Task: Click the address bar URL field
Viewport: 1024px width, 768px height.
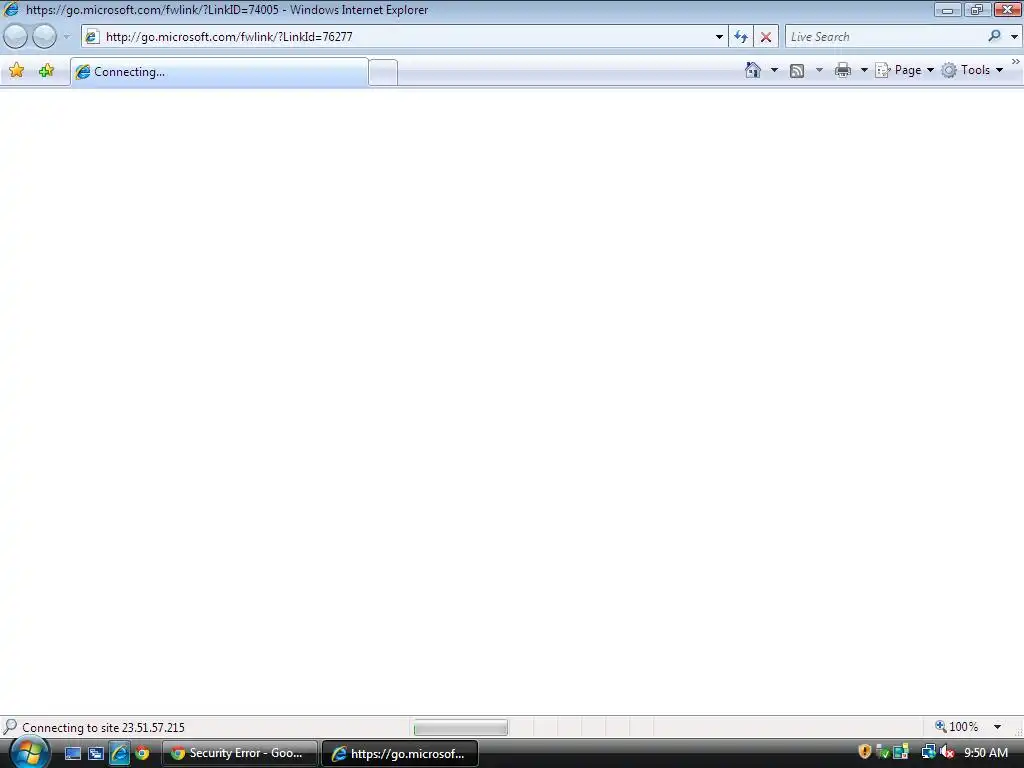Action: [x=405, y=37]
